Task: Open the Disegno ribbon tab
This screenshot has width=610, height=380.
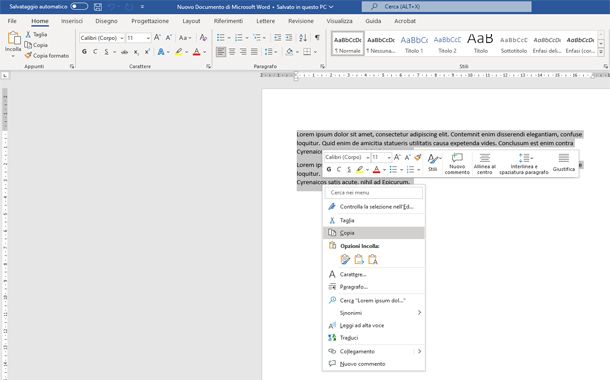Action: [106, 21]
